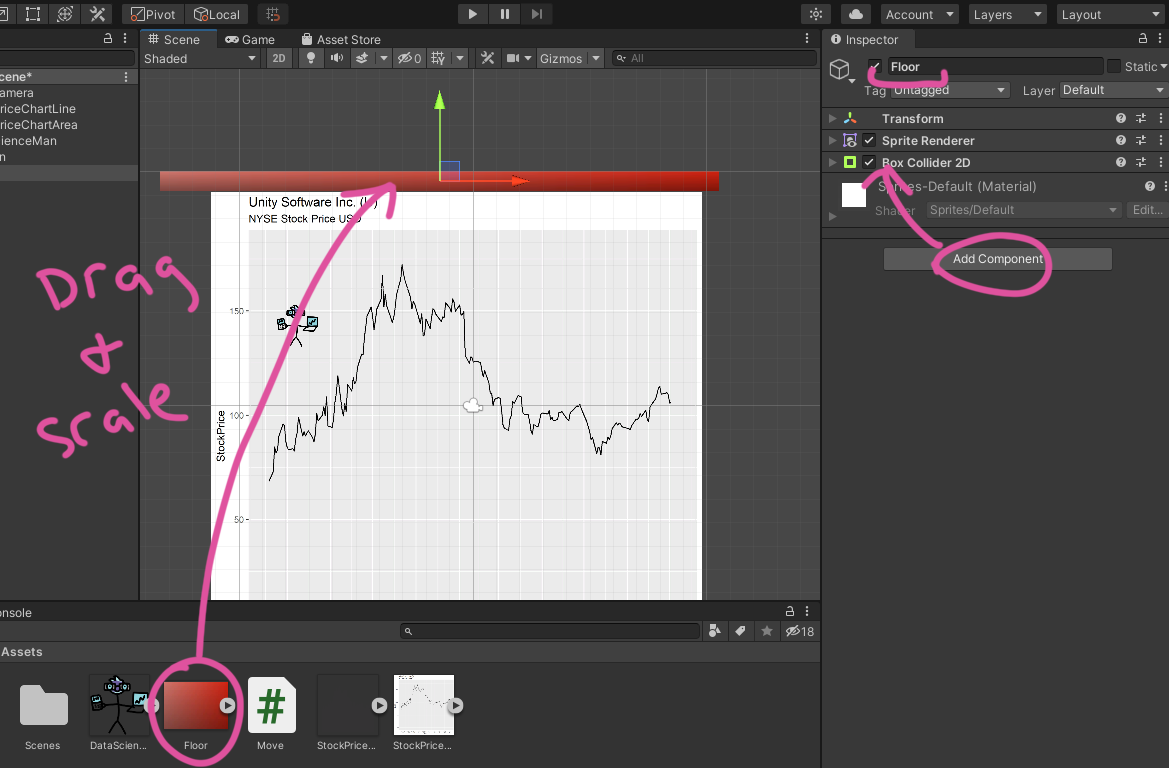Toggle Local handle rotation
1169x768 pixels.
coord(217,14)
